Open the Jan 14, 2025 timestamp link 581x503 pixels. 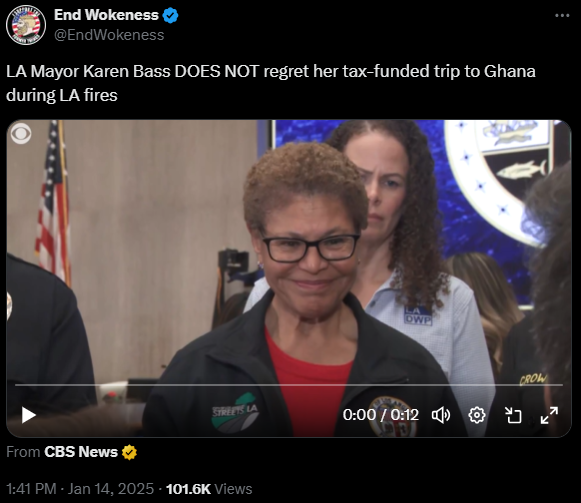pyautogui.click(x=110, y=489)
